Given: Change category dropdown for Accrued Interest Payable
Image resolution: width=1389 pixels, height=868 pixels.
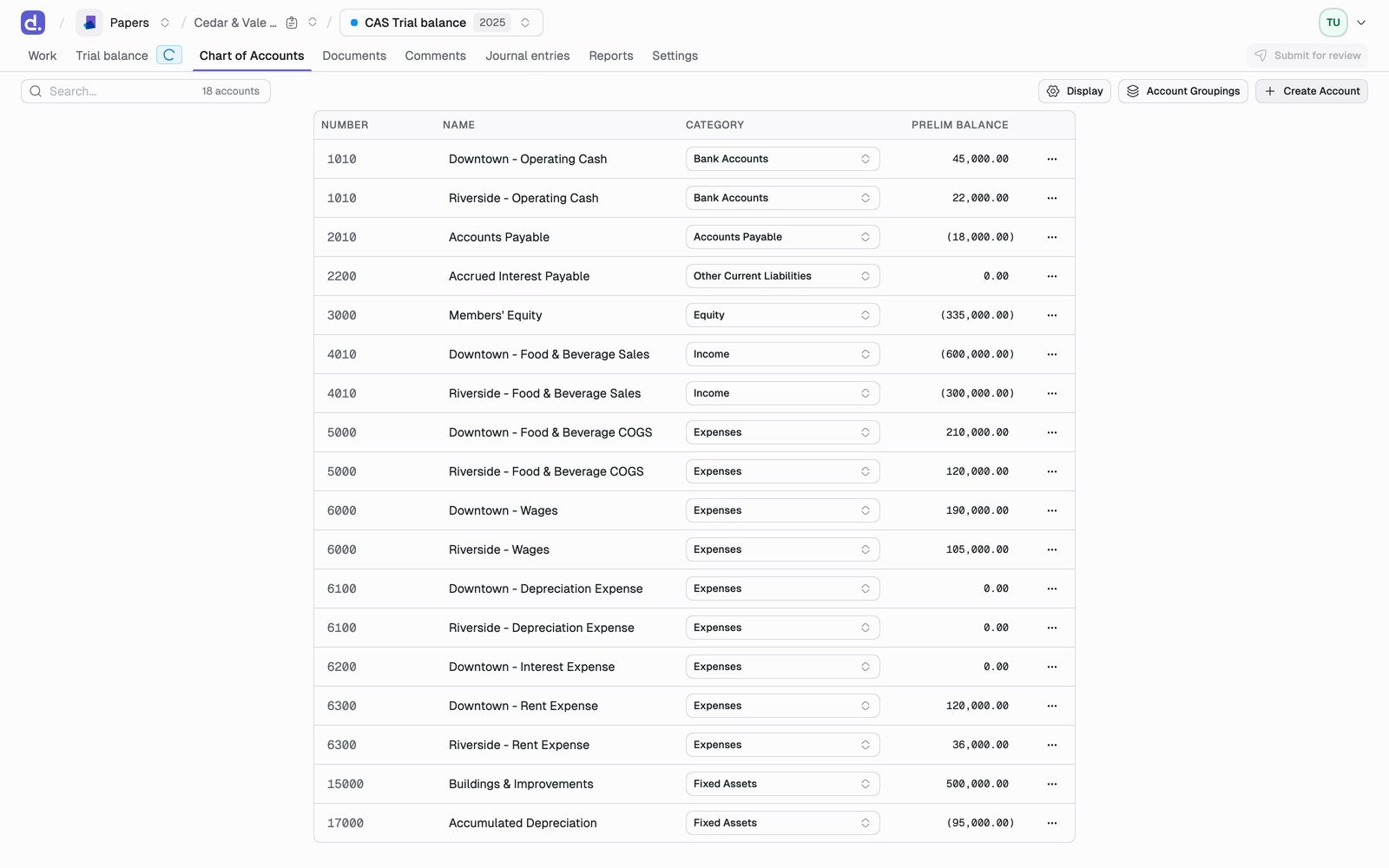Looking at the screenshot, I should 782,276.
